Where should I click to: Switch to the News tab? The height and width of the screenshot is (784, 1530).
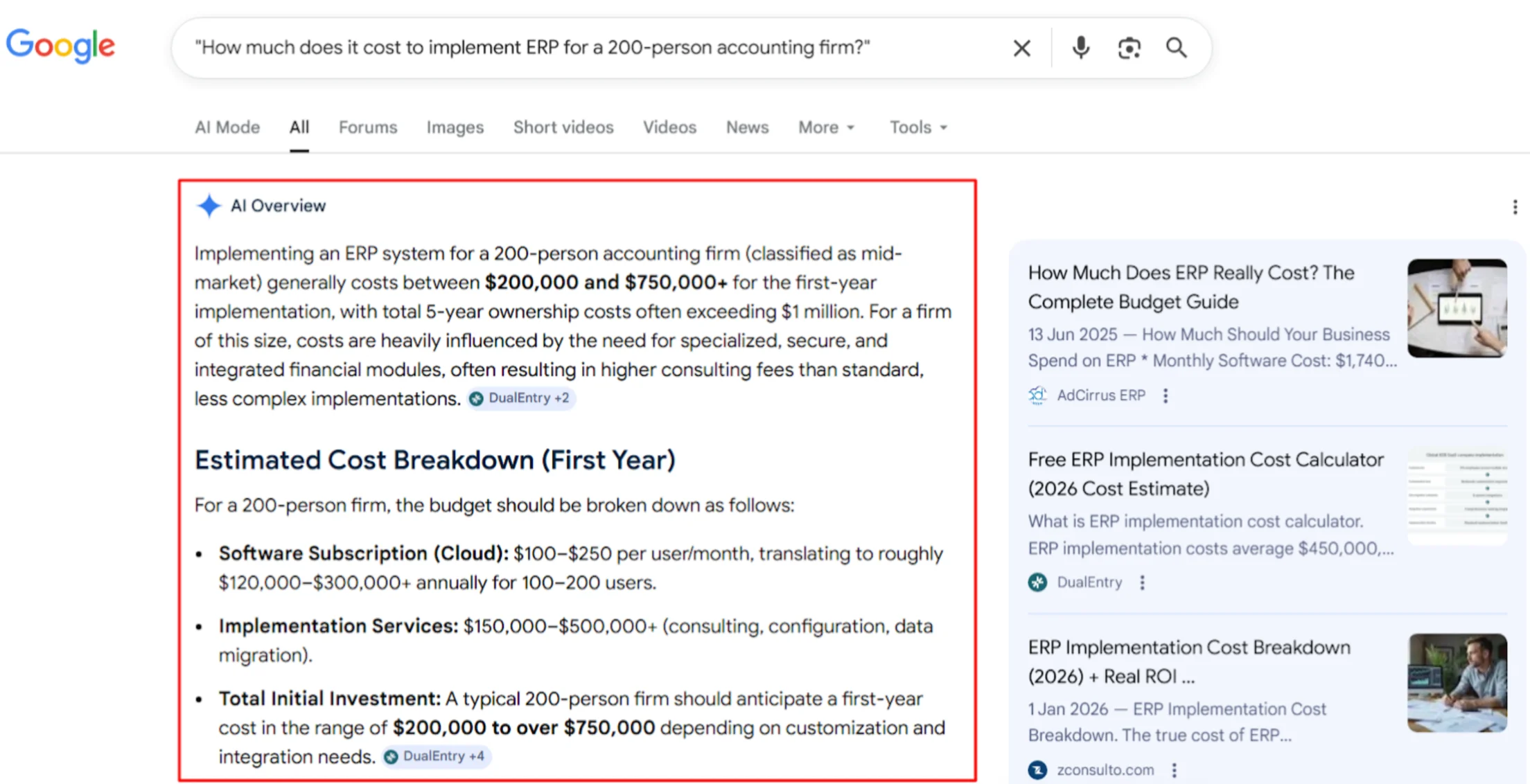[x=747, y=127]
